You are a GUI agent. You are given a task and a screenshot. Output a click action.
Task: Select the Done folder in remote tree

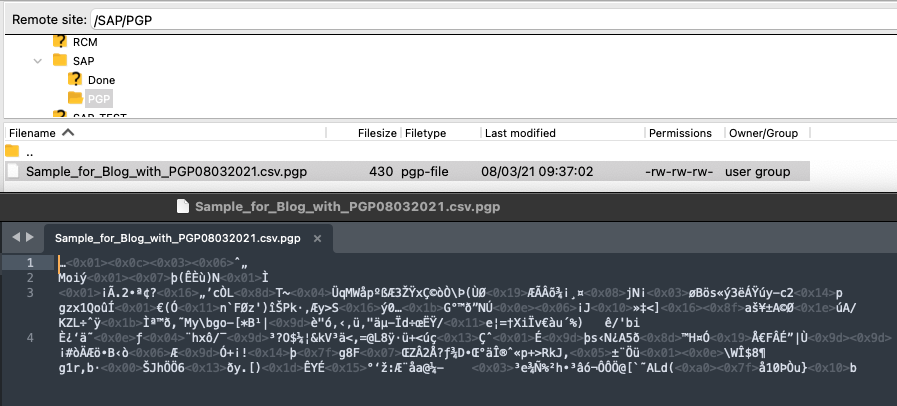(x=101, y=79)
